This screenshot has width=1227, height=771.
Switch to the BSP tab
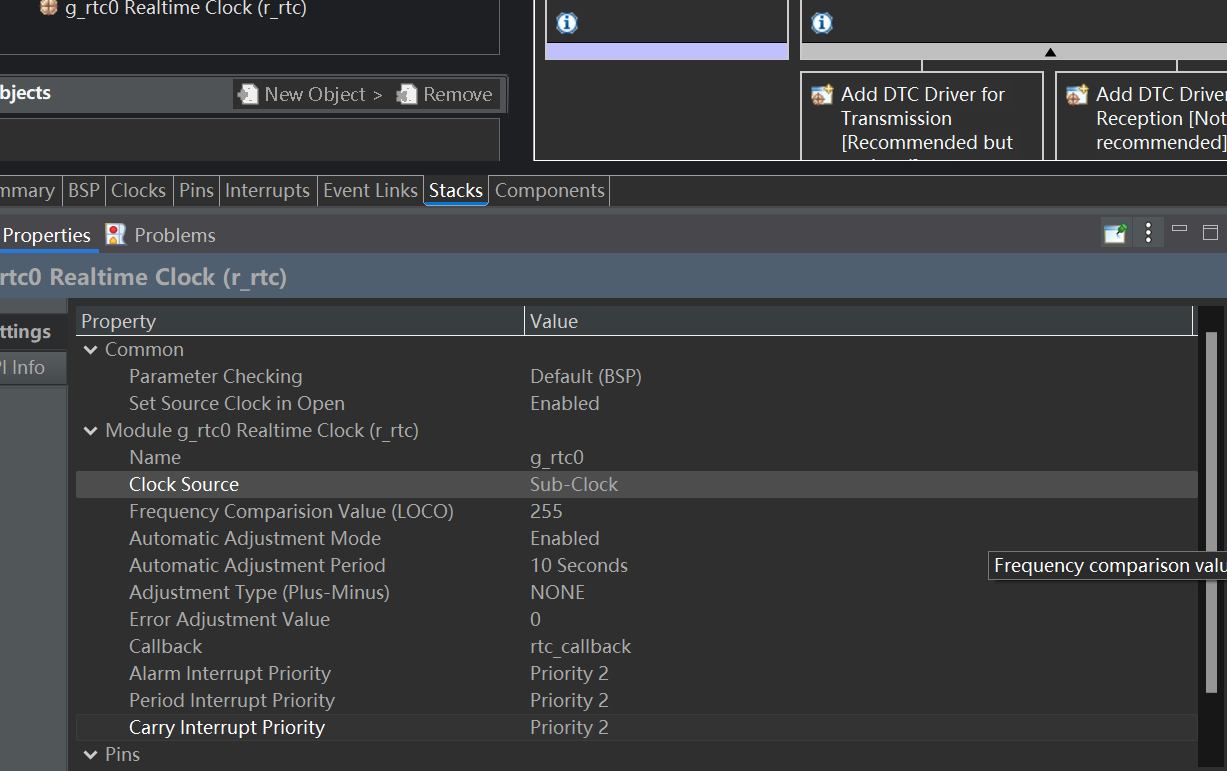[84, 190]
